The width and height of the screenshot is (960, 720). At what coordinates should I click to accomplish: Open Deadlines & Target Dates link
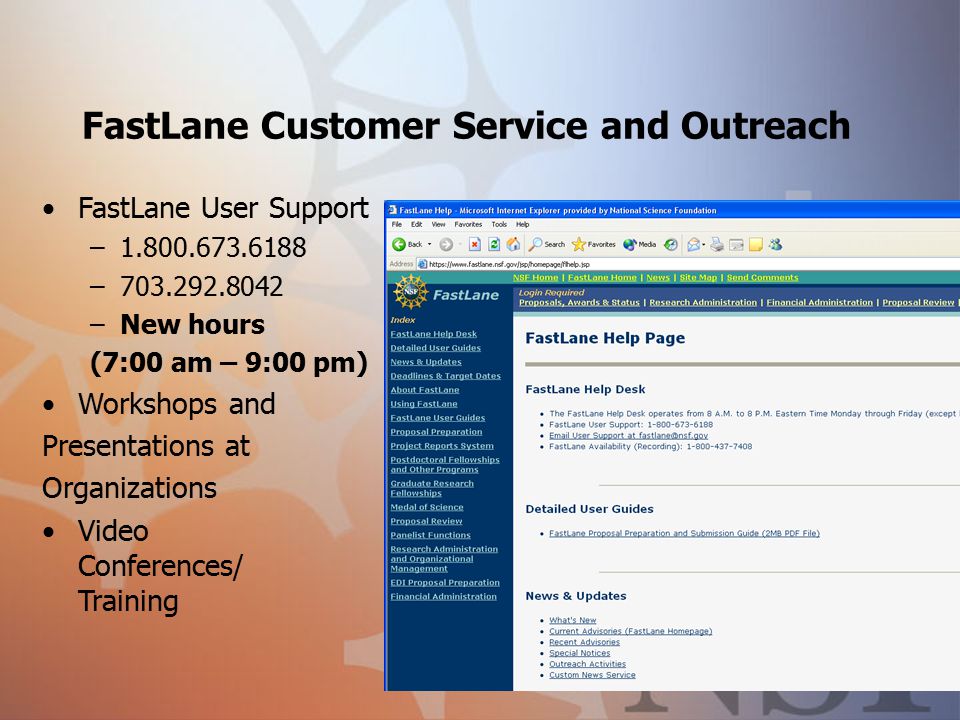[x=446, y=376]
